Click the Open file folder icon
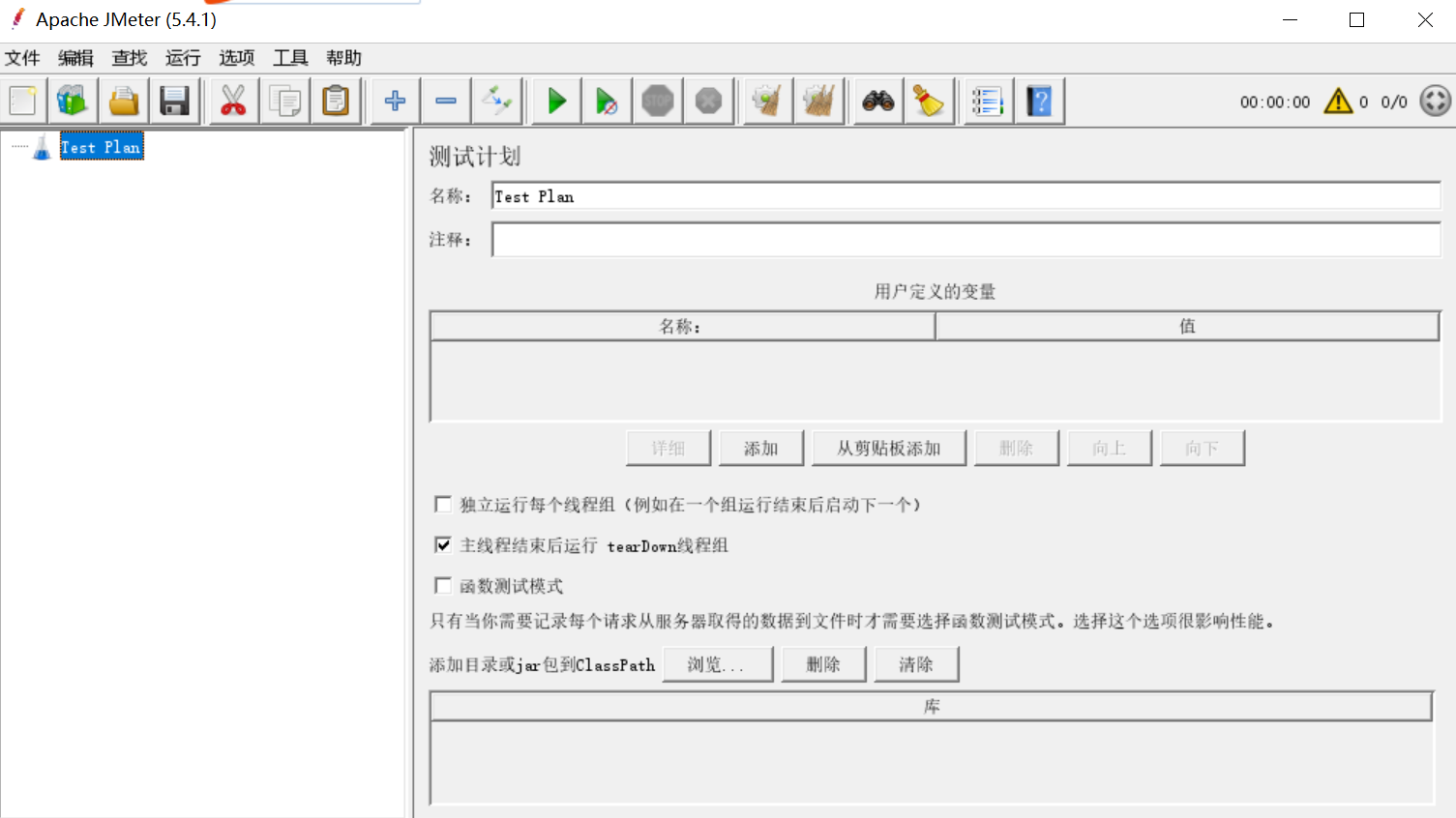1456x818 pixels. 124,101
